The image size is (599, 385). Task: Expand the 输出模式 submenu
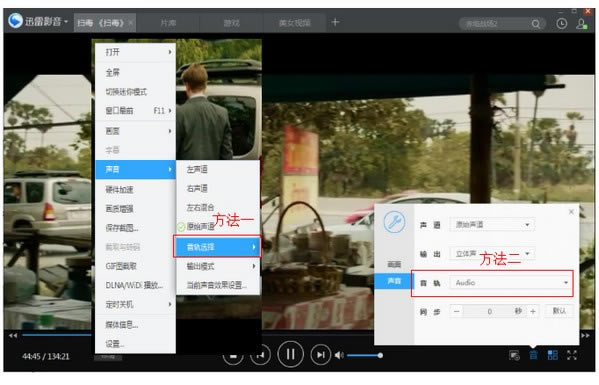click(x=218, y=266)
